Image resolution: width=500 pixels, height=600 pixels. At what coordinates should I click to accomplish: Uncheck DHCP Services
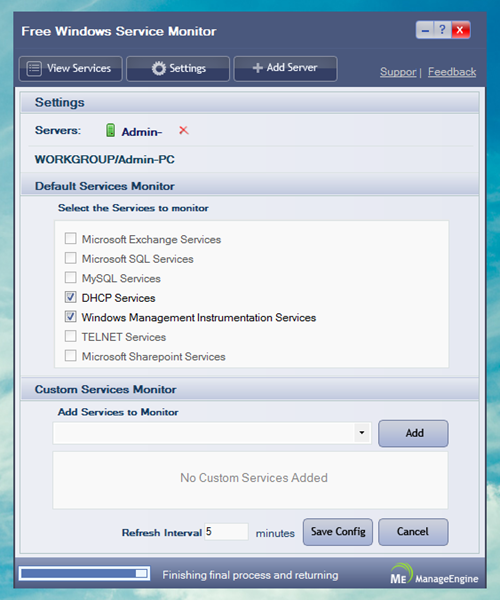click(x=70, y=297)
